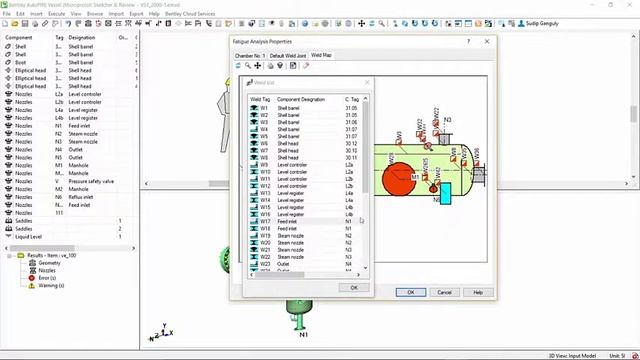Click the help question mark of Fatigue dialog
Image resolution: width=640 pixels, height=360 pixels.
(x=469, y=41)
